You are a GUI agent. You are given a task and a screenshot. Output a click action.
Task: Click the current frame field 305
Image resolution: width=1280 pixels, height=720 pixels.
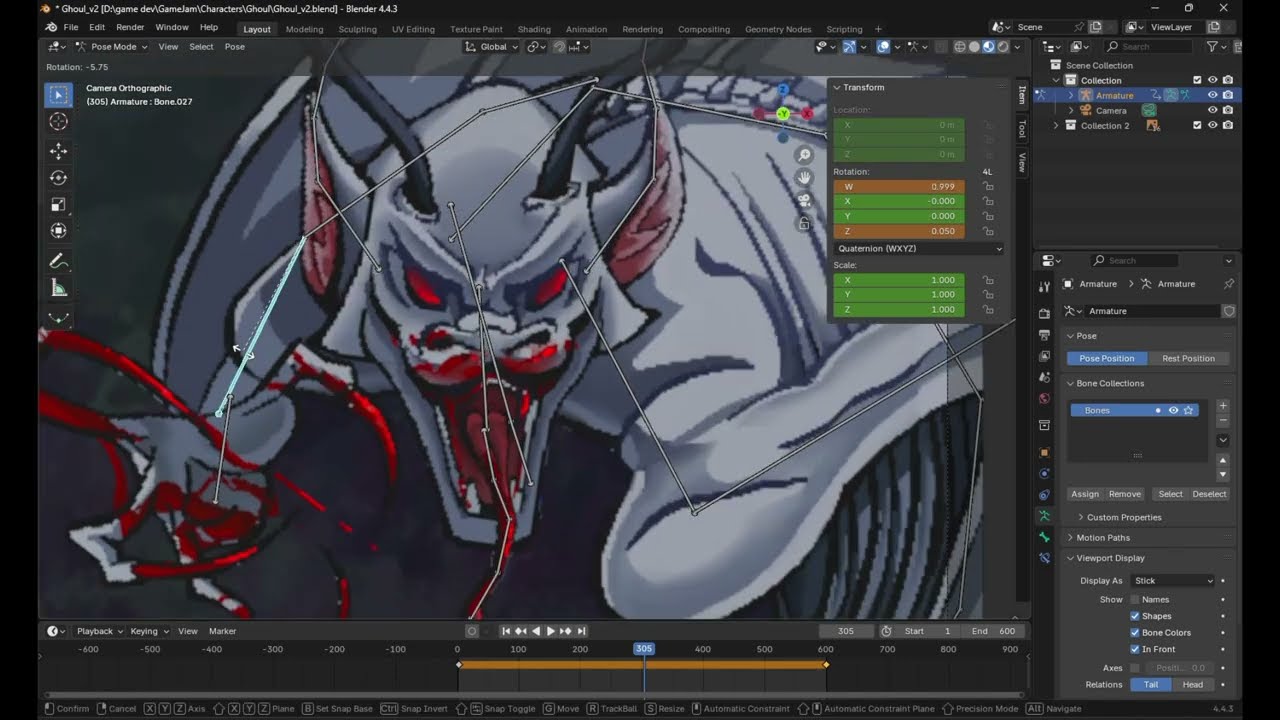[846, 631]
